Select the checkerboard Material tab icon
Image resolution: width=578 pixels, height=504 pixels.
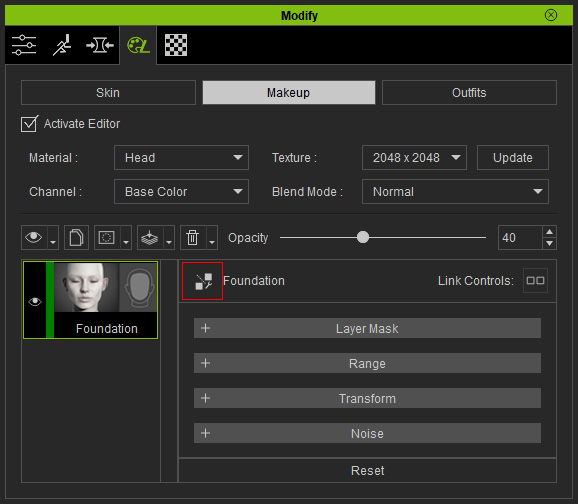coord(176,45)
